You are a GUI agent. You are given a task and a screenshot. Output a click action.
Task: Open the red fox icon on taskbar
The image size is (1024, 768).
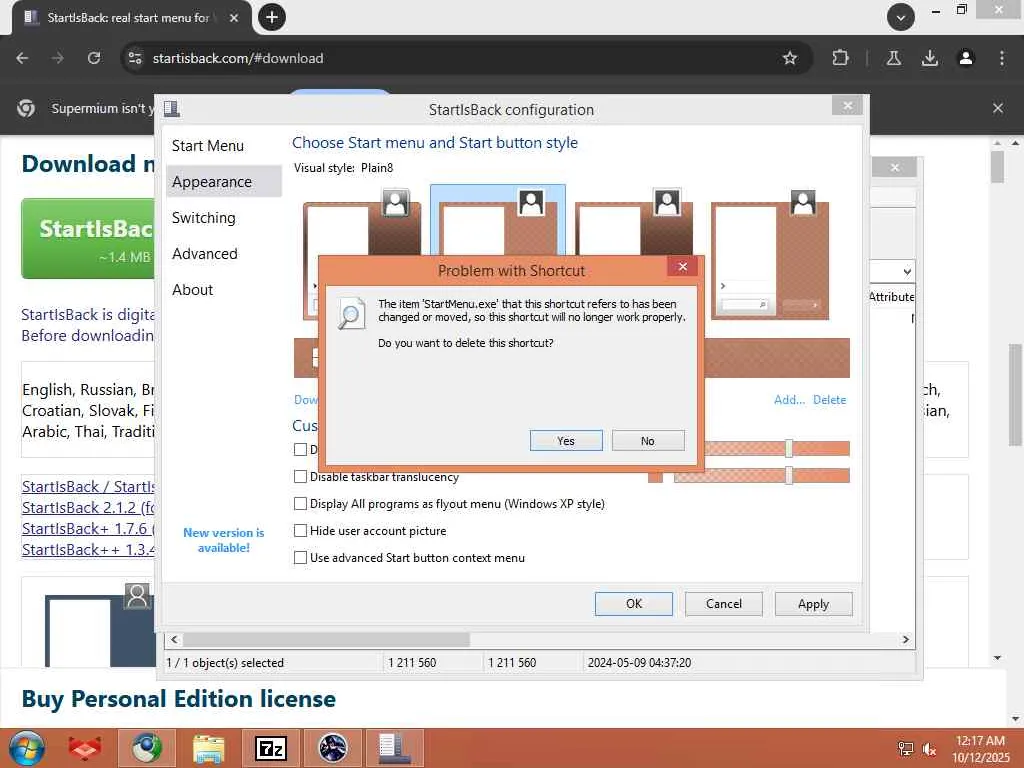pyautogui.click(x=85, y=748)
